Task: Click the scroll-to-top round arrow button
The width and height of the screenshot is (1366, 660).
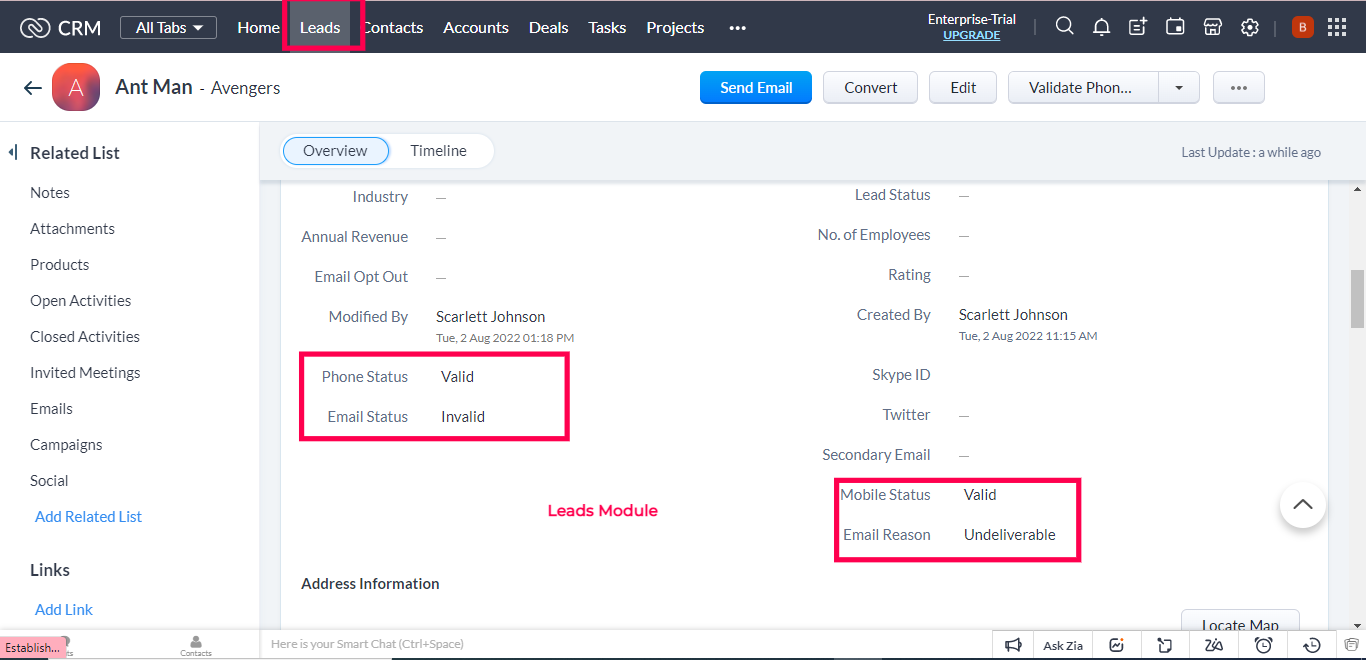Action: pyautogui.click(x=1303, y=505)
